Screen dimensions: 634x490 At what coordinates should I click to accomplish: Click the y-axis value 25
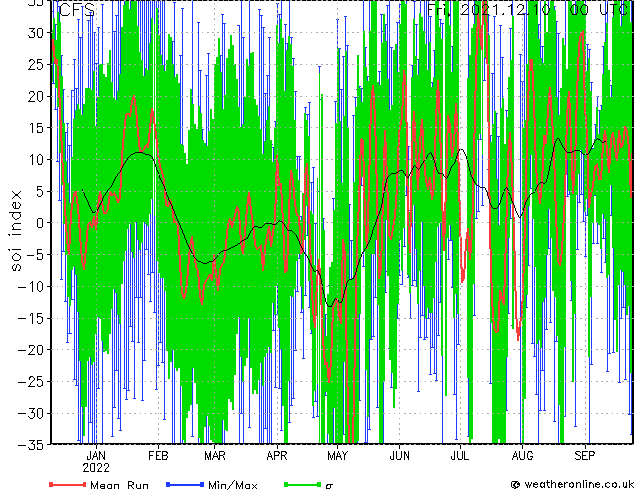click(x=36, y=64)
